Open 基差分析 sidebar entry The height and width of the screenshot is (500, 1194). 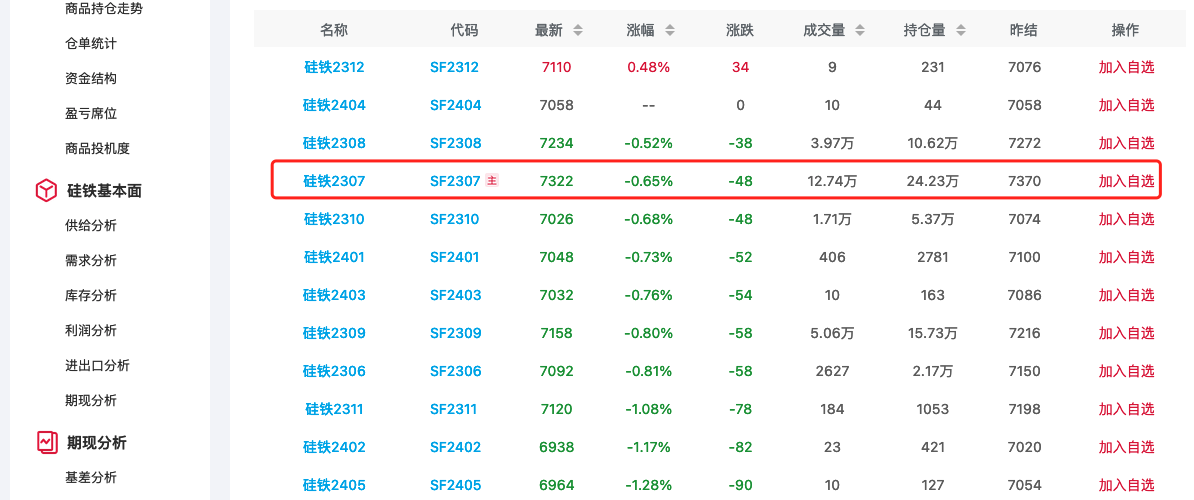pyautogui.click(x=90, y=477)
